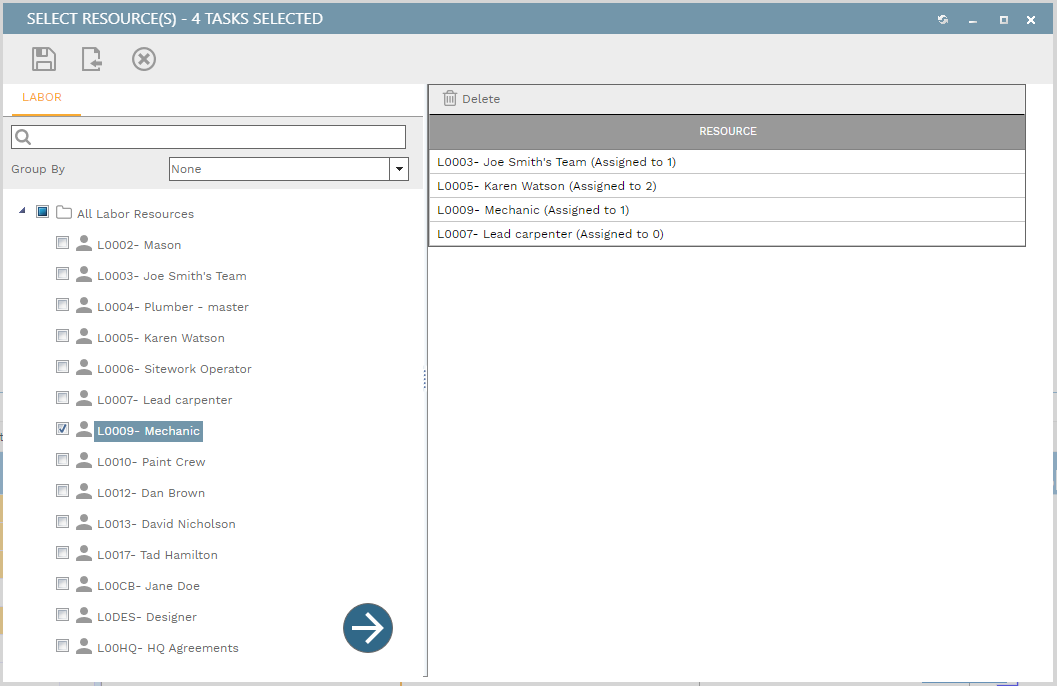Click the Save floppy disk icon
1057x686 pixels.
[44, 60]
